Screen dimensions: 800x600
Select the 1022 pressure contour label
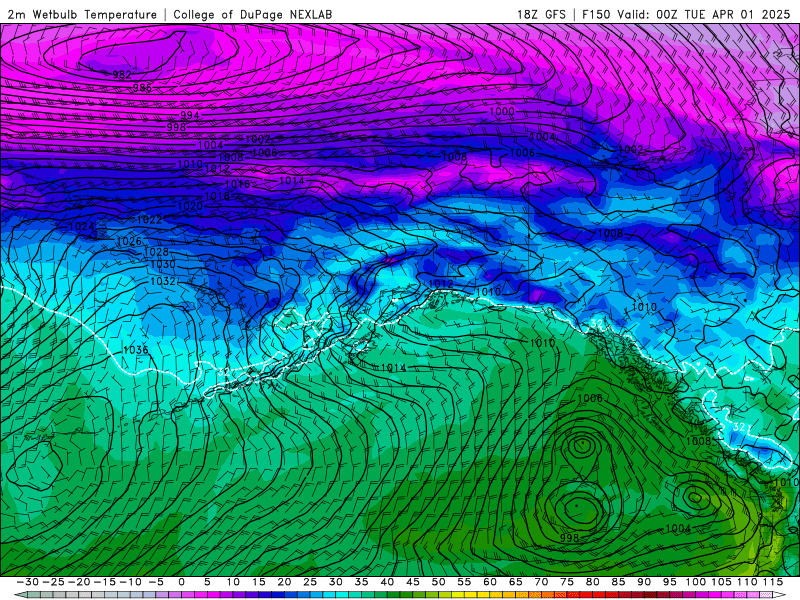pos(149,219)
